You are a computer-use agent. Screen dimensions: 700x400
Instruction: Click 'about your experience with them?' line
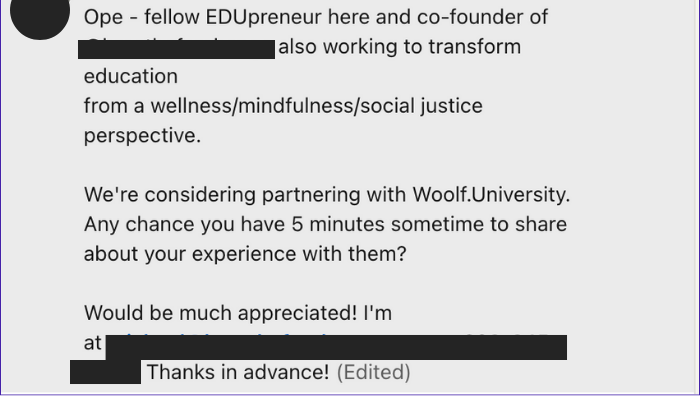(245, 253)
